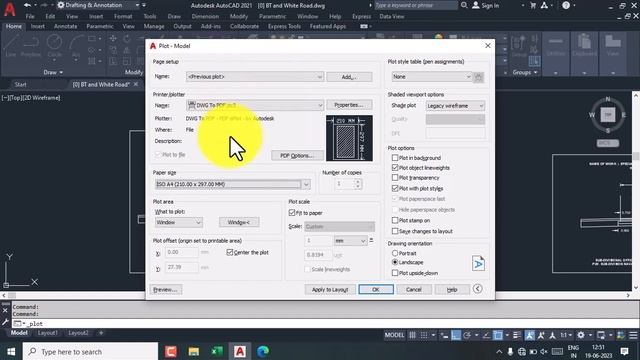Enable Plot upside-down checkbox

pyautogui.click(x=395, y=273)
